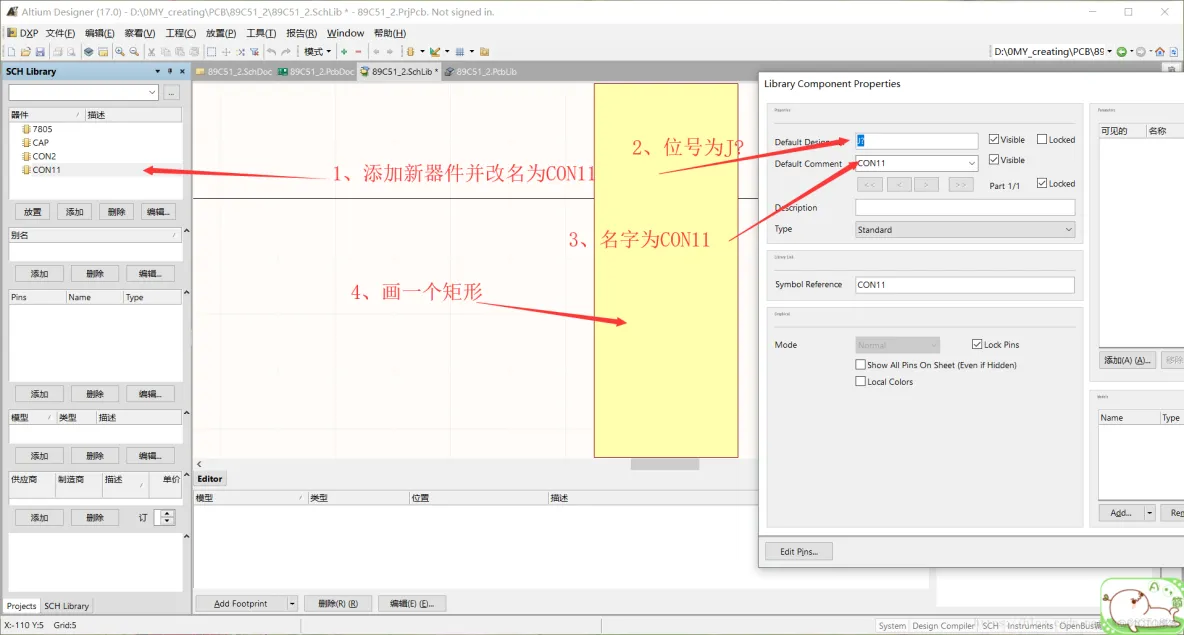The height and width of the screenshot is (635, 1184).
Task: Click the Symbol Reference field containing CON11
Action: coord(964,285)
